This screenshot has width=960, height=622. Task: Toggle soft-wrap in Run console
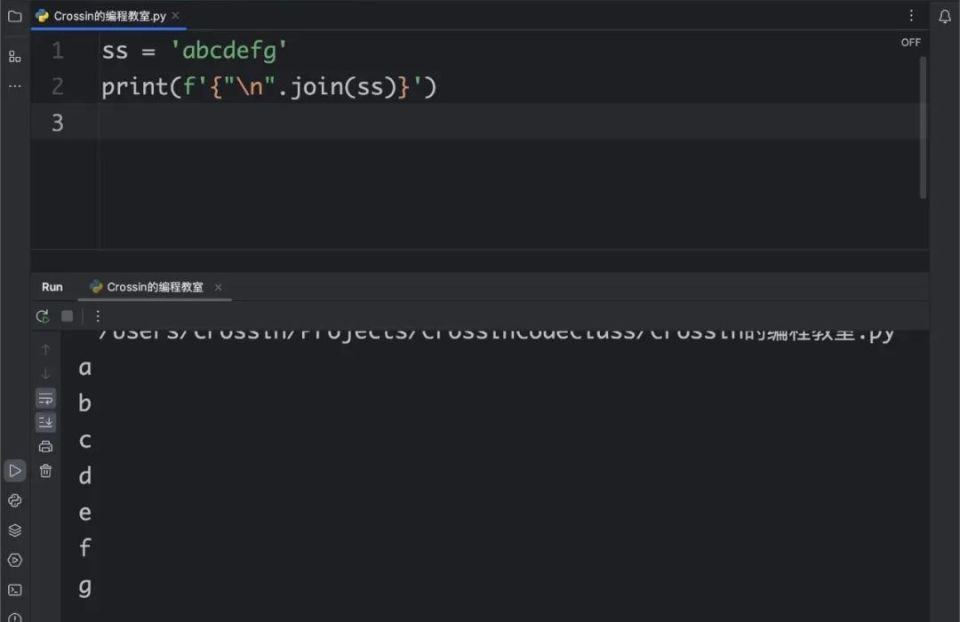tap(45, 399)
